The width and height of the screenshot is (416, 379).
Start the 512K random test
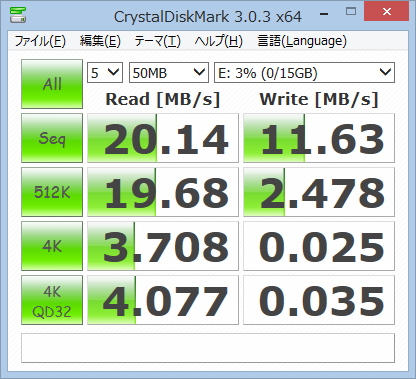point(52,192)
